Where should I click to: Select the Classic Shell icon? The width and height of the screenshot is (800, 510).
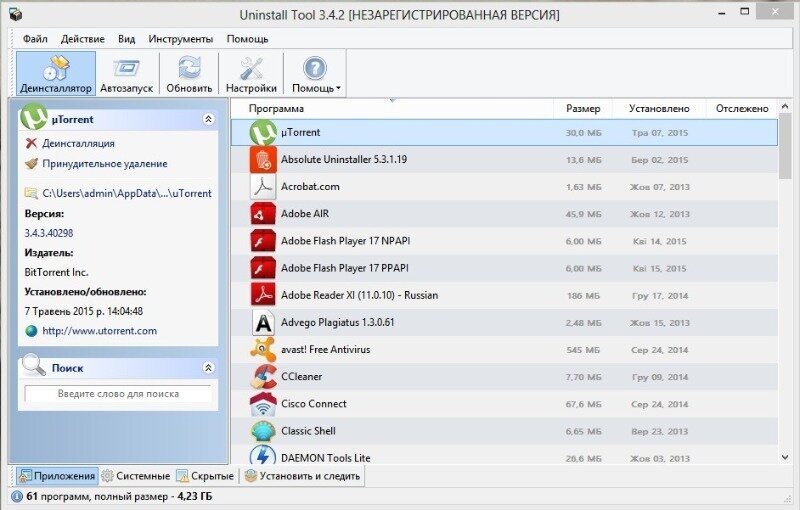[x=263, y=431]
